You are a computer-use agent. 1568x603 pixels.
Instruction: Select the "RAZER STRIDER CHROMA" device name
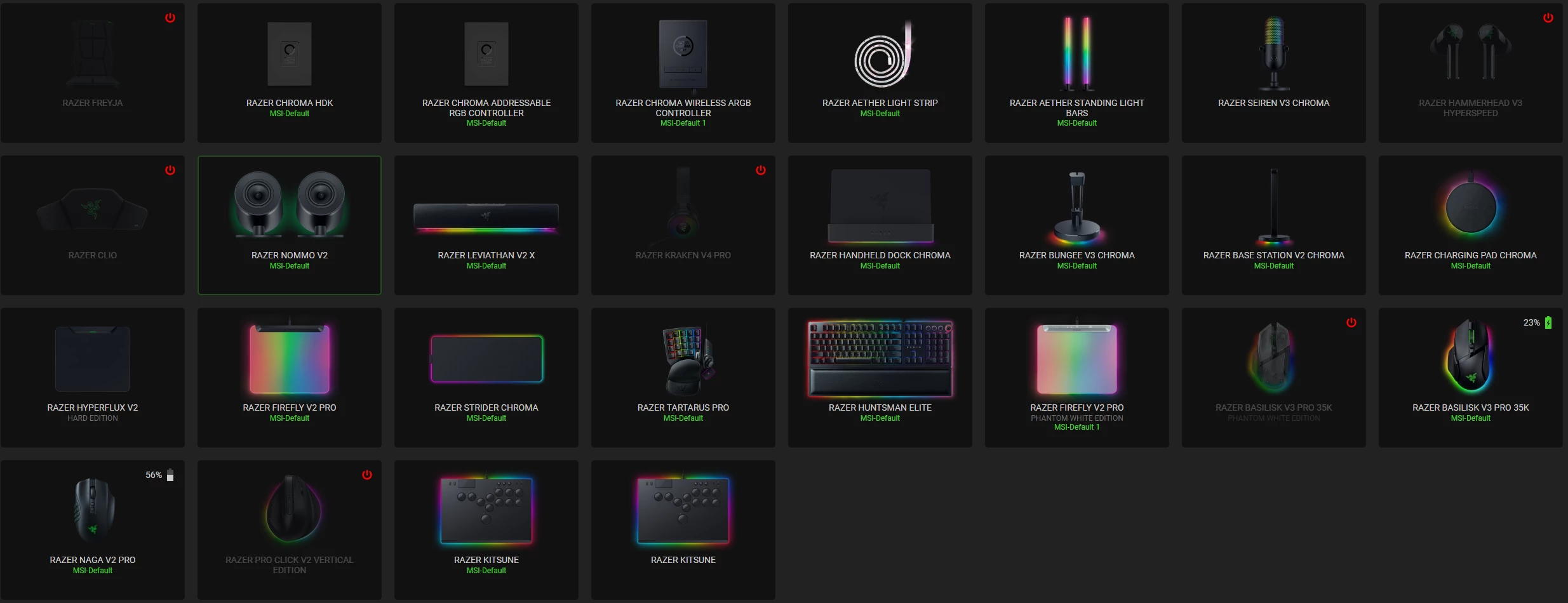[486, 408]
